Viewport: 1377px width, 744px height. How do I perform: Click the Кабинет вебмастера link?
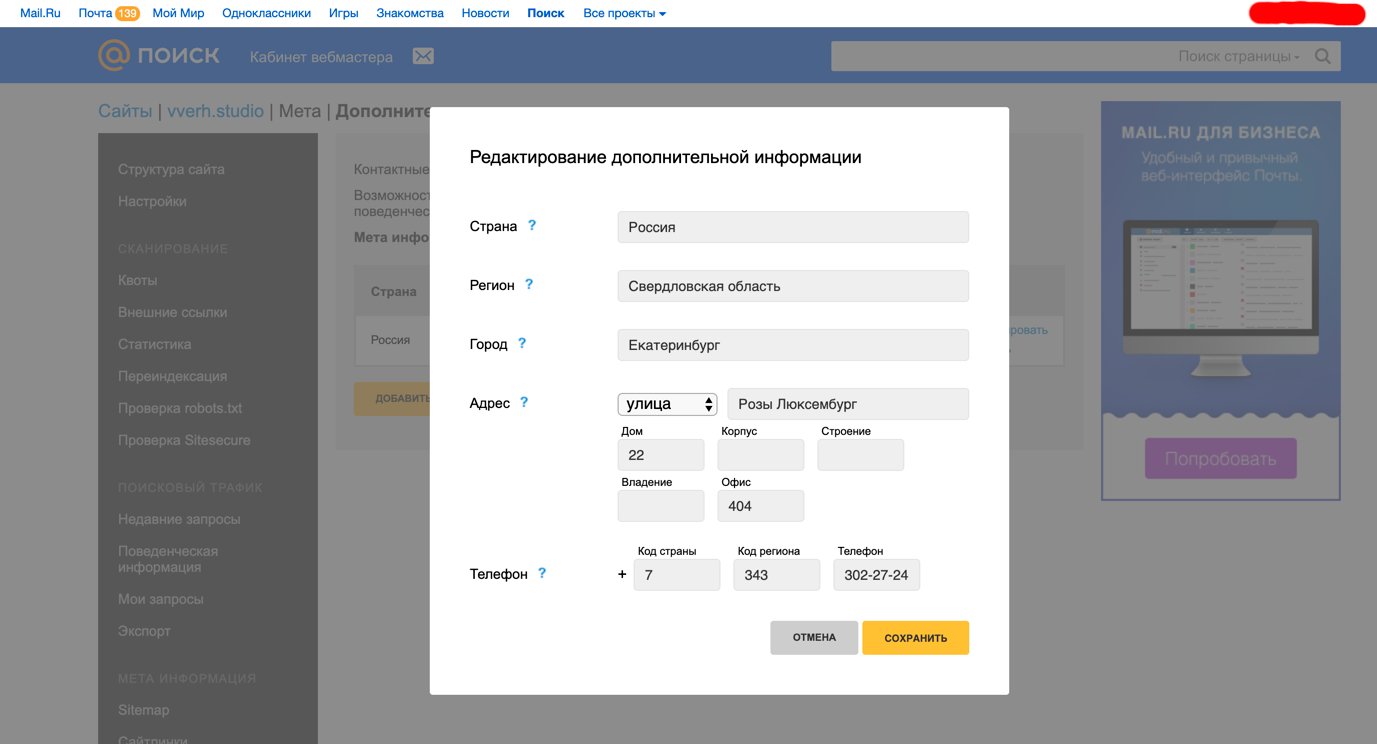pos(321,57)
